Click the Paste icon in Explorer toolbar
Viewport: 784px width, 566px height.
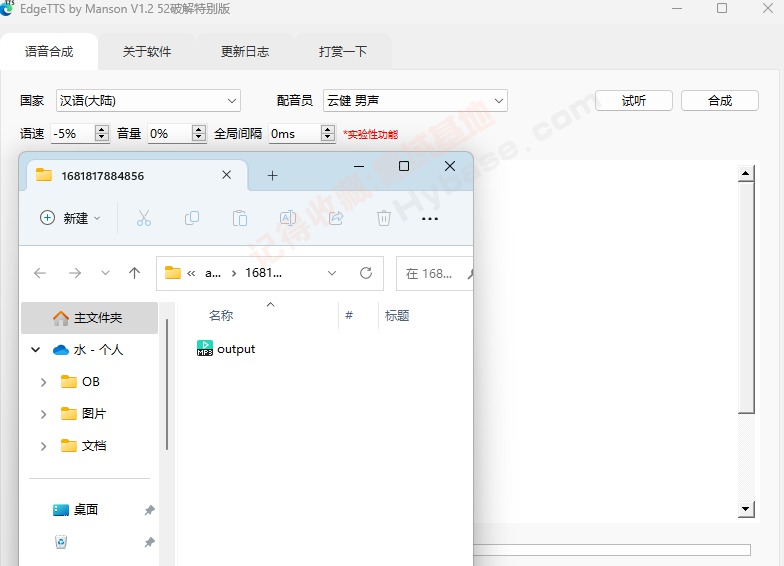tap(240, 218)
